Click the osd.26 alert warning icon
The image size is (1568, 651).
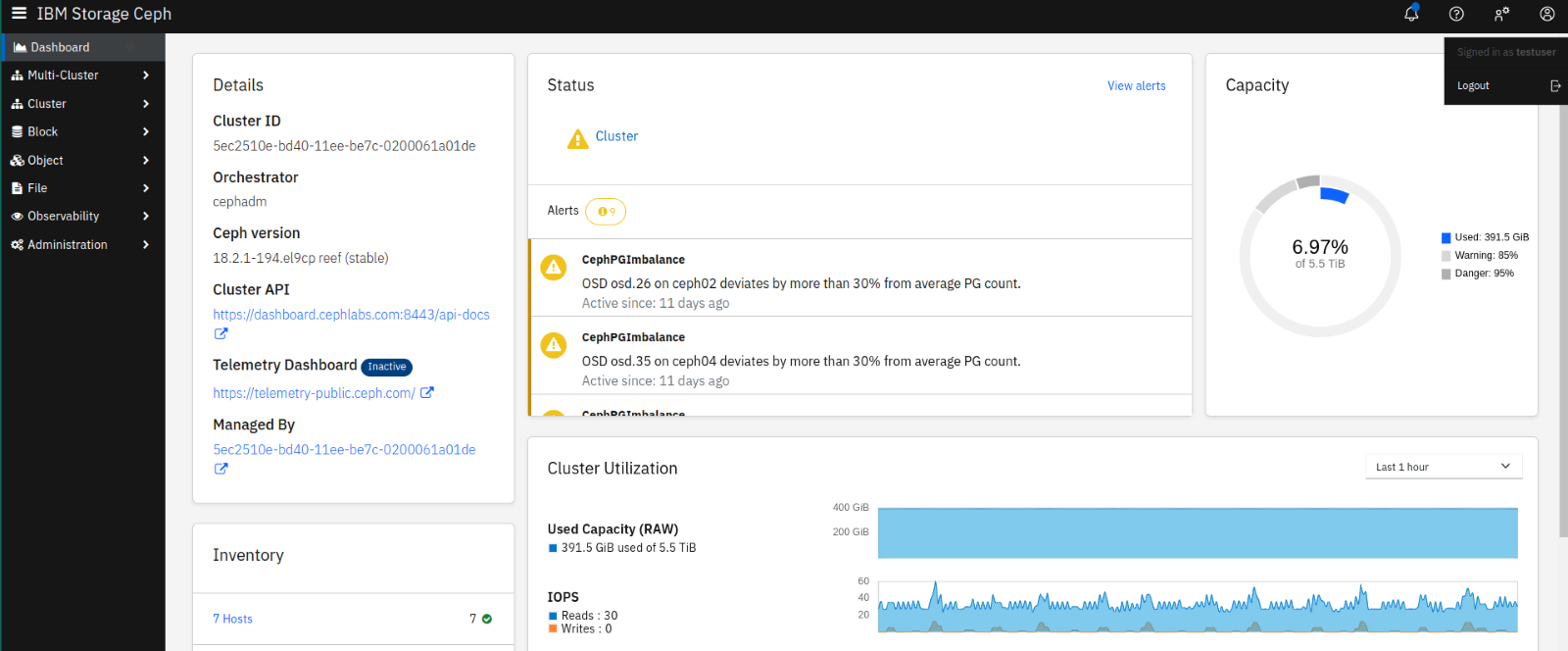click(x=554, y=268)
